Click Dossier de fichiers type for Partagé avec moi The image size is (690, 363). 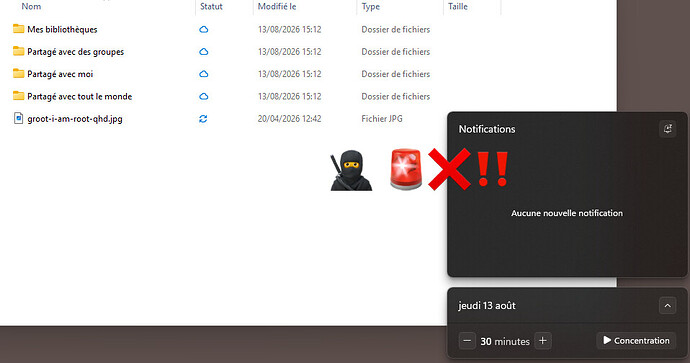click(396, 74)
